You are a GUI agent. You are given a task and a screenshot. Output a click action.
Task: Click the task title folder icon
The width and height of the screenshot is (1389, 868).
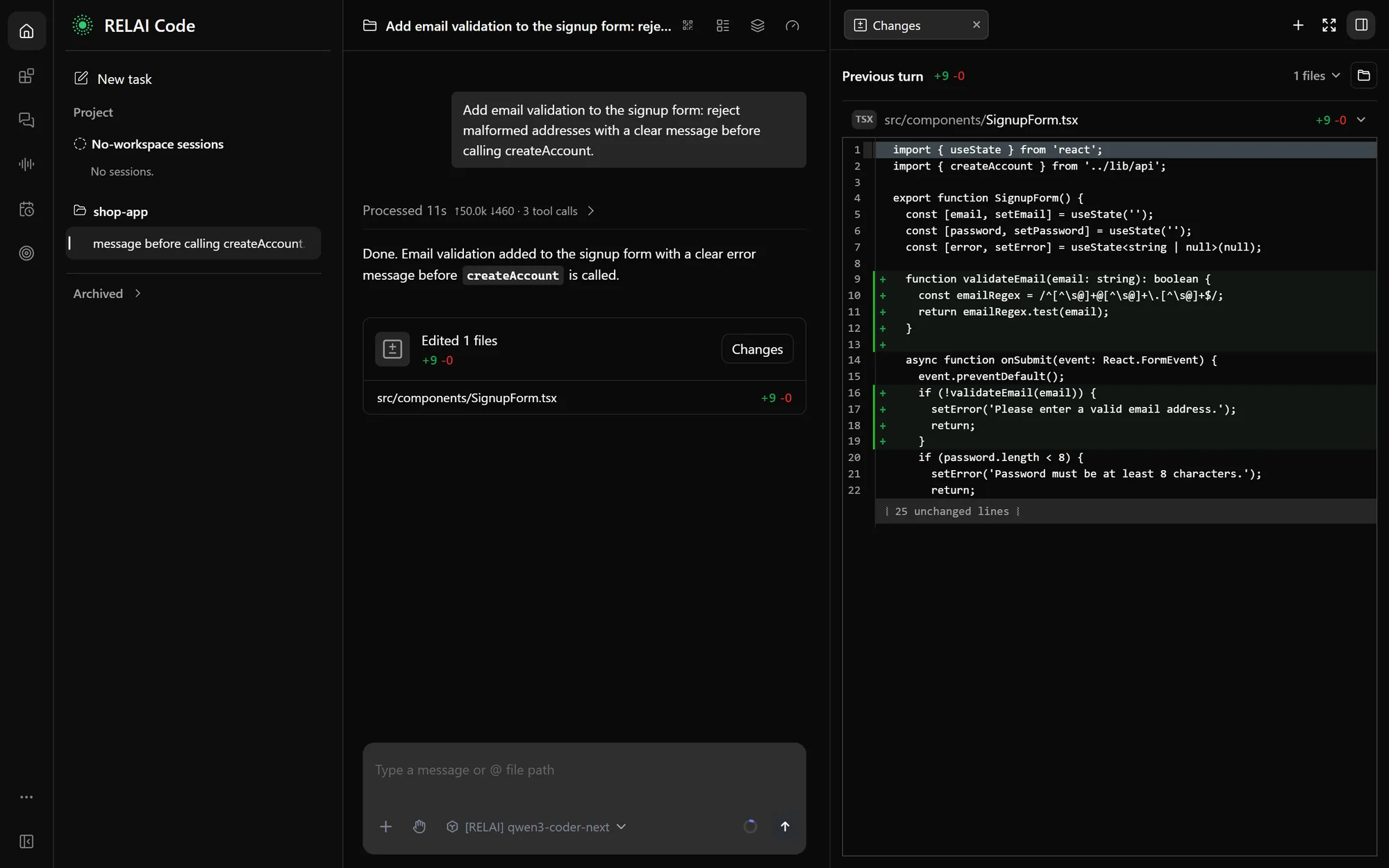tap(370, 26)
